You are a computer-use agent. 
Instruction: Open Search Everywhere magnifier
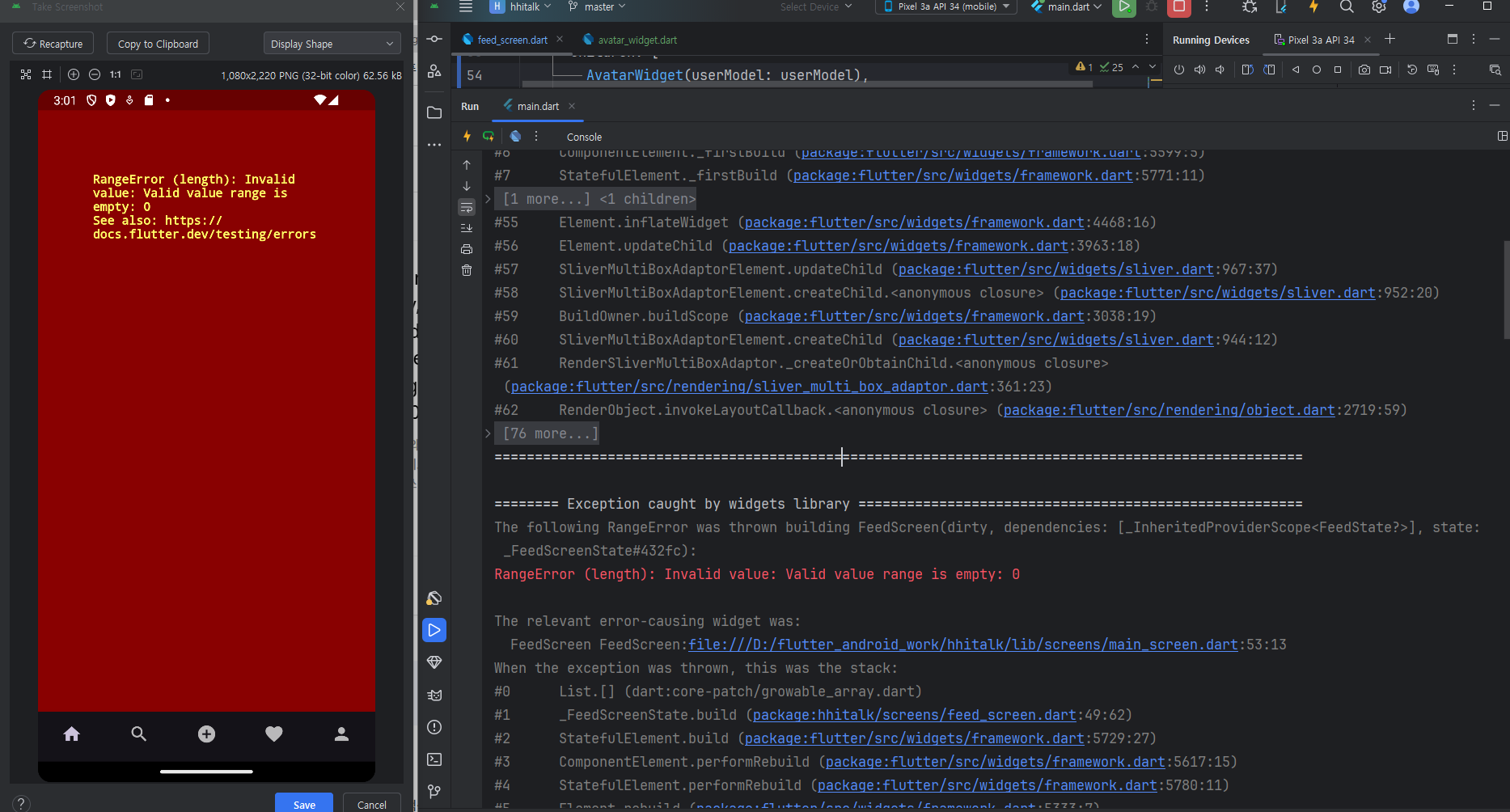1347,6
